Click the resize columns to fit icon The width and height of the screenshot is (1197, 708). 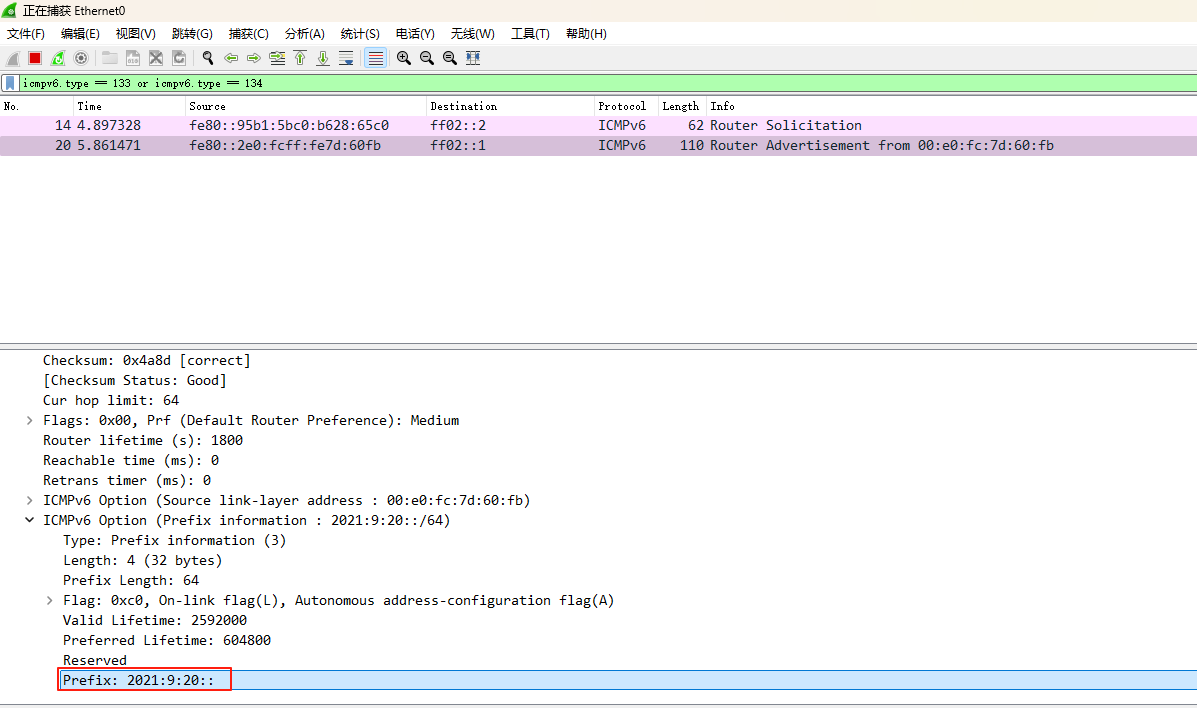(473, 58)
